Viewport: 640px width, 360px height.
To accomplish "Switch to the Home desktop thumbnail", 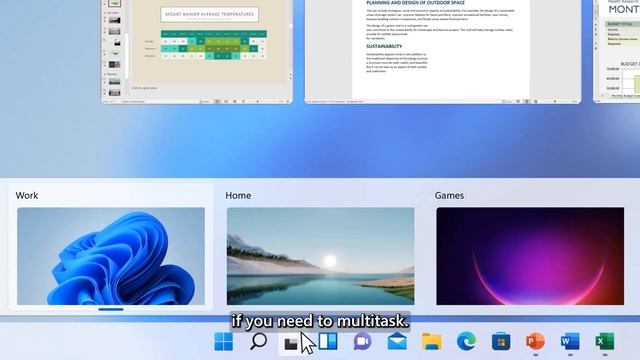I will [x=320, y=256].
